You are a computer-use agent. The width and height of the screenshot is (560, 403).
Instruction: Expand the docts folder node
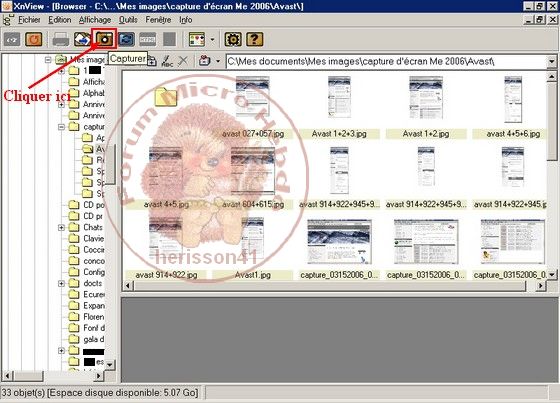61,283
